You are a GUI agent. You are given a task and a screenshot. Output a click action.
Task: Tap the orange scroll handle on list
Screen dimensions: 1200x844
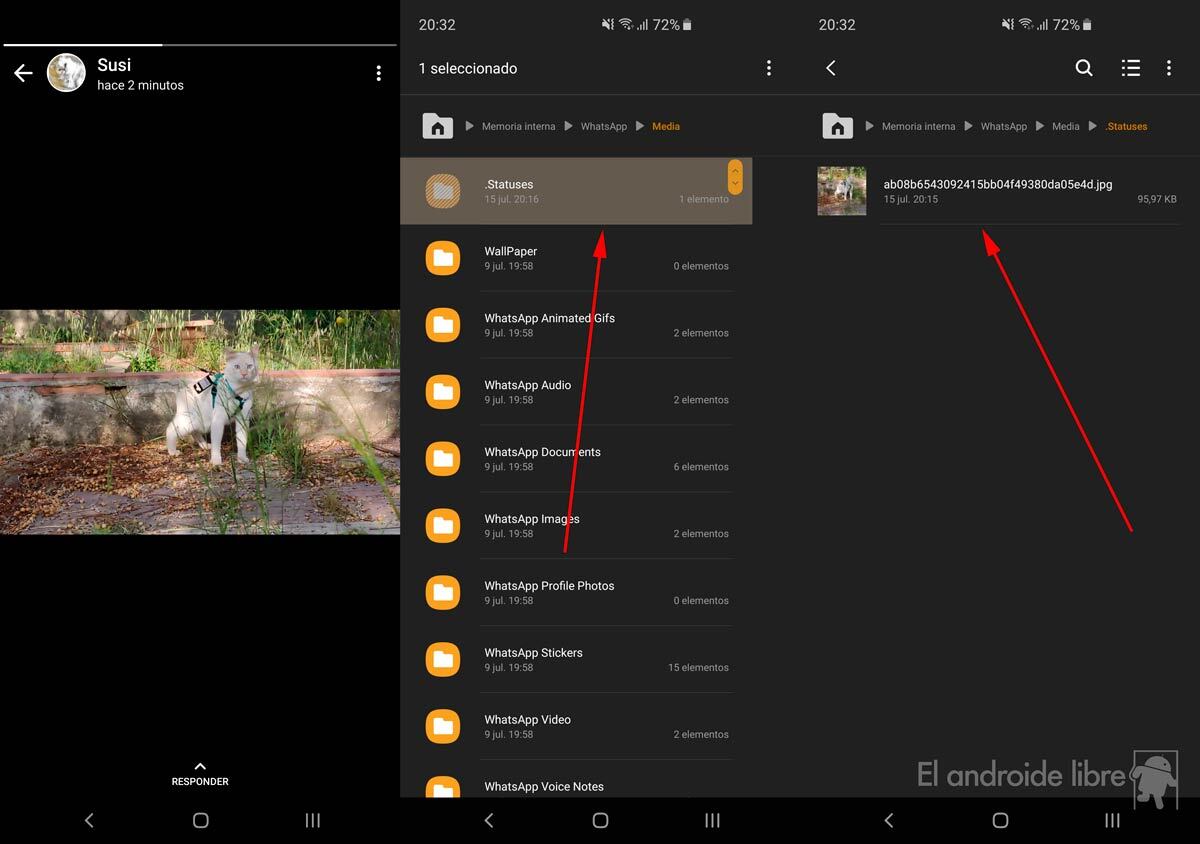tap(735, 176)
